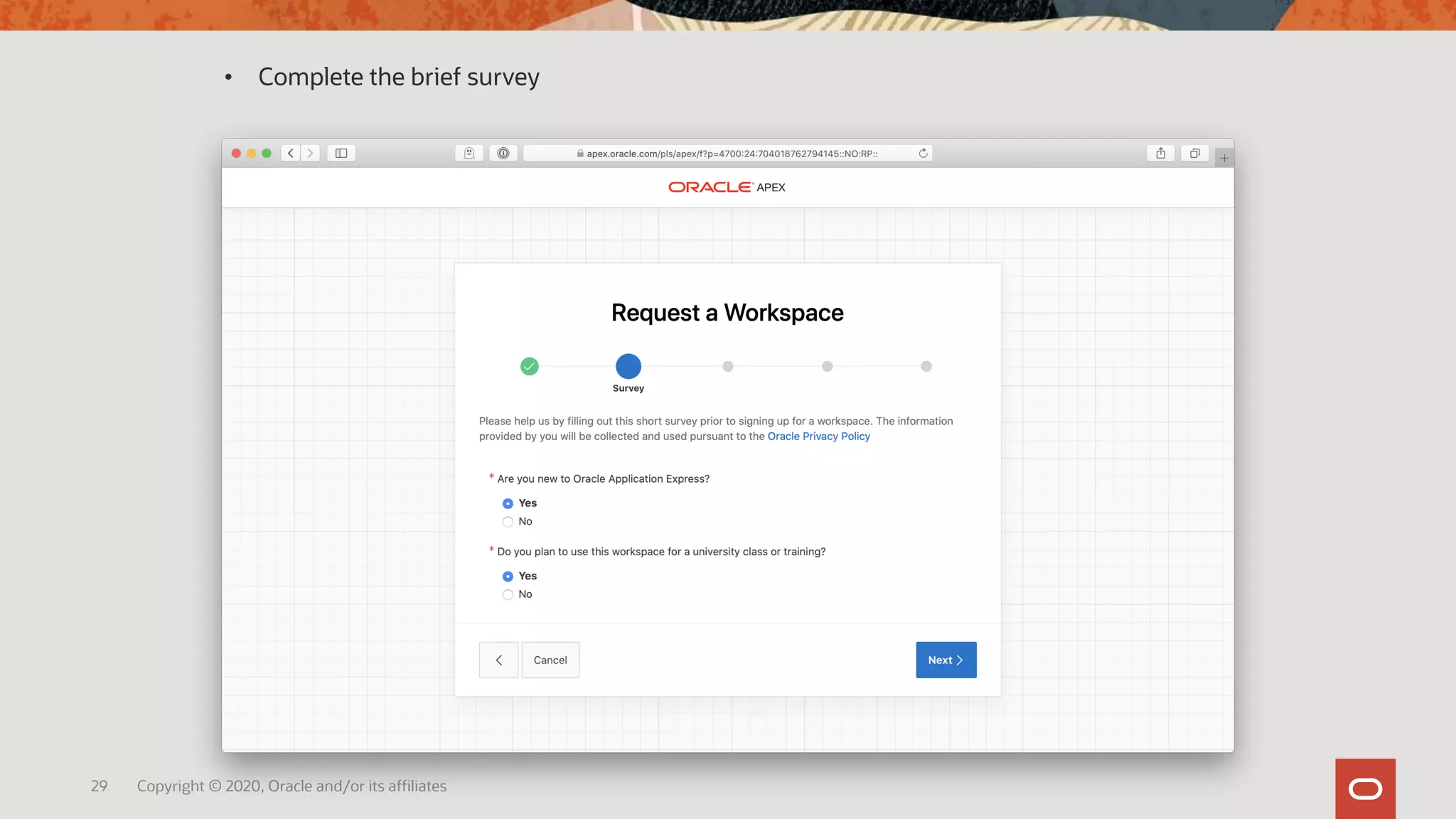Close the Safari window with red button
1456x819 pixels.
tap(236, 154)
